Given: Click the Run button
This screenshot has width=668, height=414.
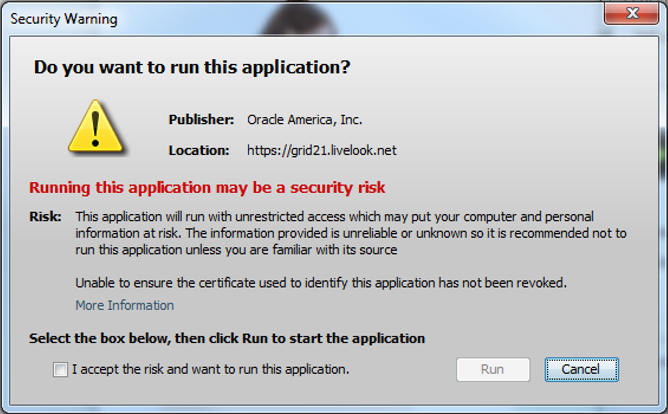Looking at the screenshot, I should (x=493, y=369).
